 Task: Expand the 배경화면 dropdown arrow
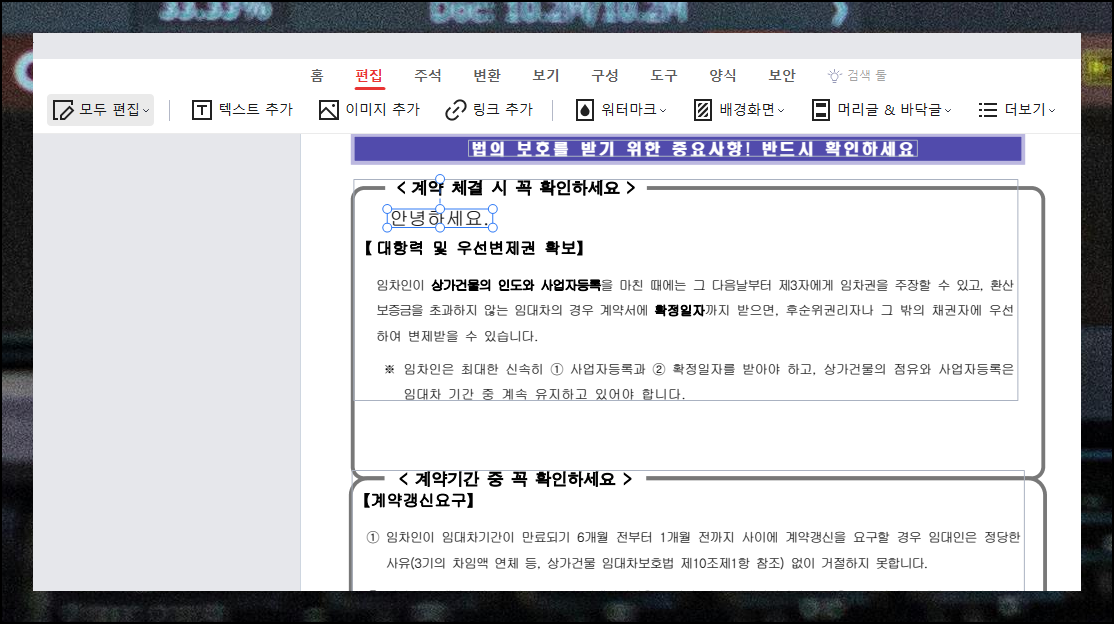tap(781, 111)
